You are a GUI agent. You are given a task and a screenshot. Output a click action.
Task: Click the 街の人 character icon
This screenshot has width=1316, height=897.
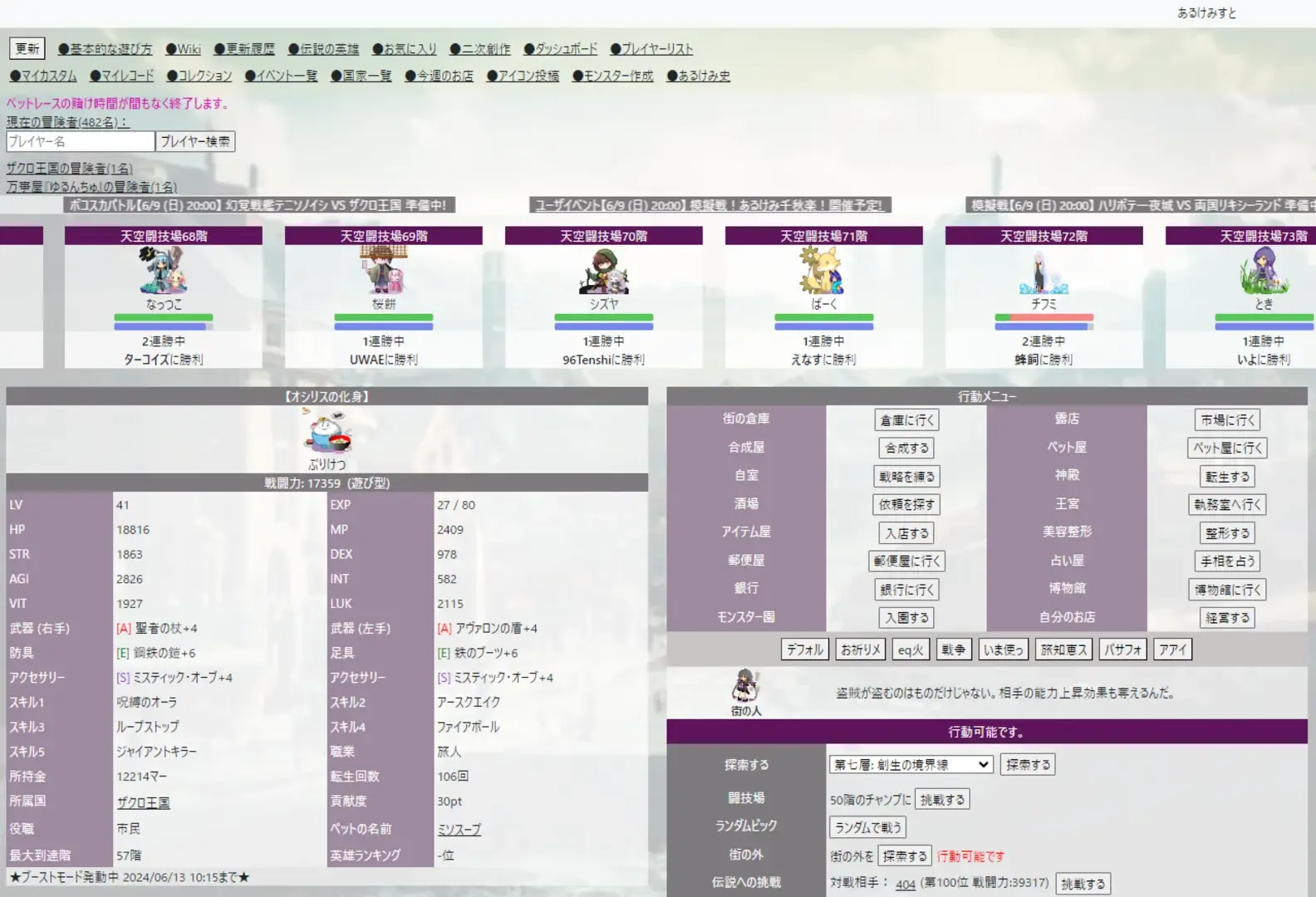pyautogui.click(x=745, y=686)
